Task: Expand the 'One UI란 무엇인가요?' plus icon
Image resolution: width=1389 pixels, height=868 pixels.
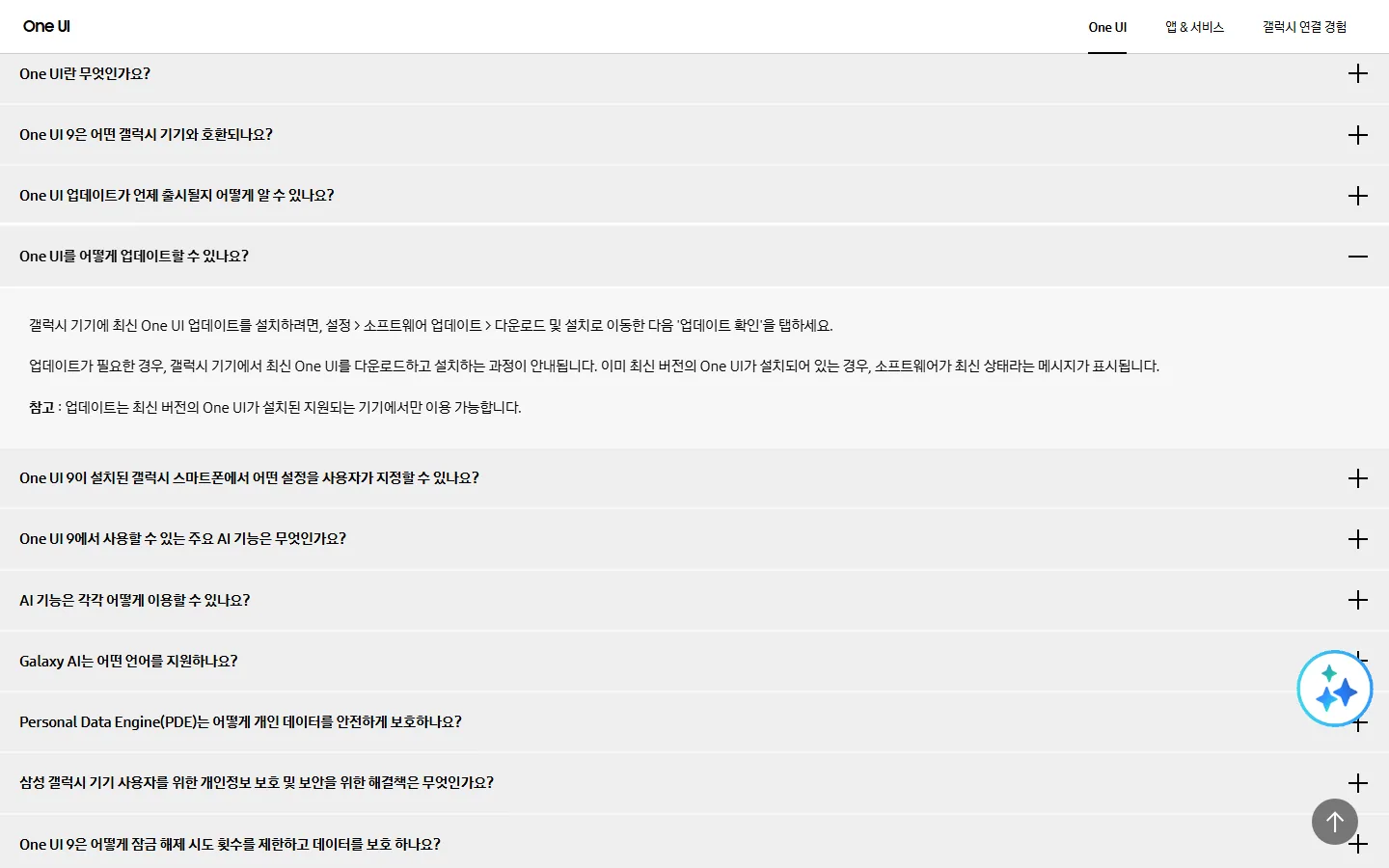Action: pos(1358,73)
